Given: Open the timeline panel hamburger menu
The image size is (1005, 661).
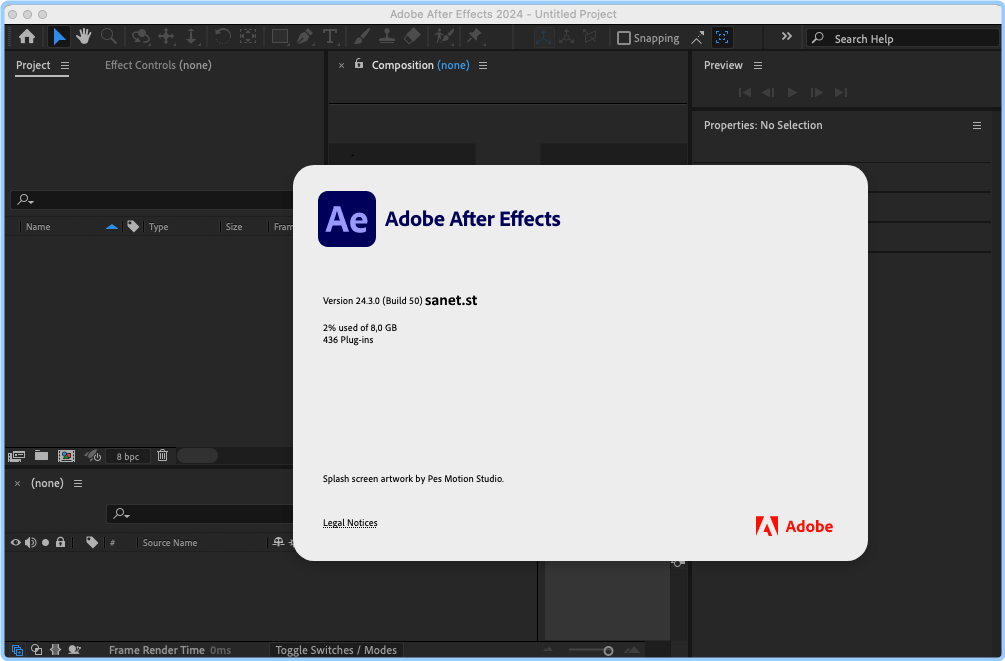Looking at the screenshot, I should tap(78, 483).
